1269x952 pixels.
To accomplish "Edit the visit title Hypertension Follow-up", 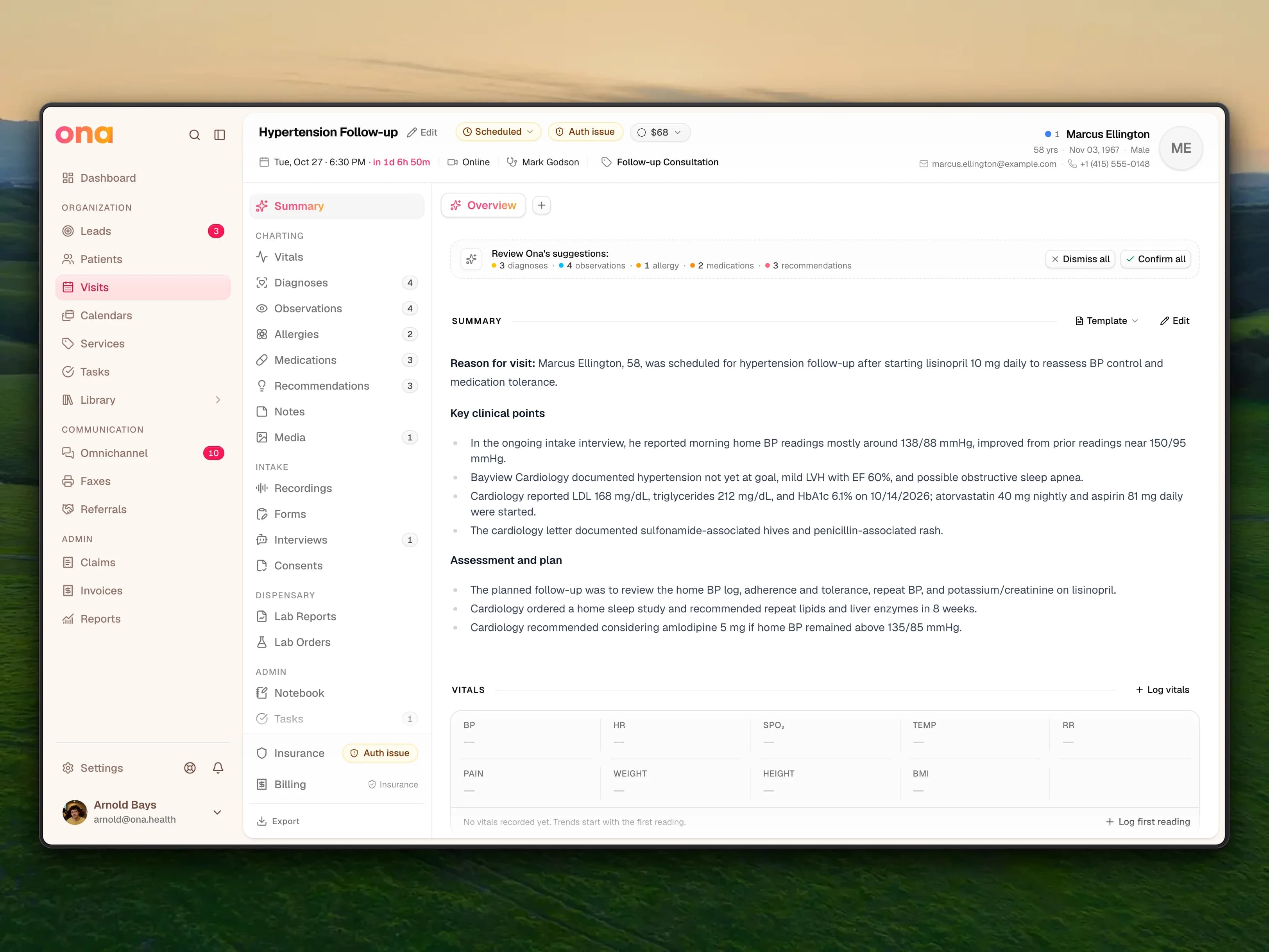I will (422, 132).
